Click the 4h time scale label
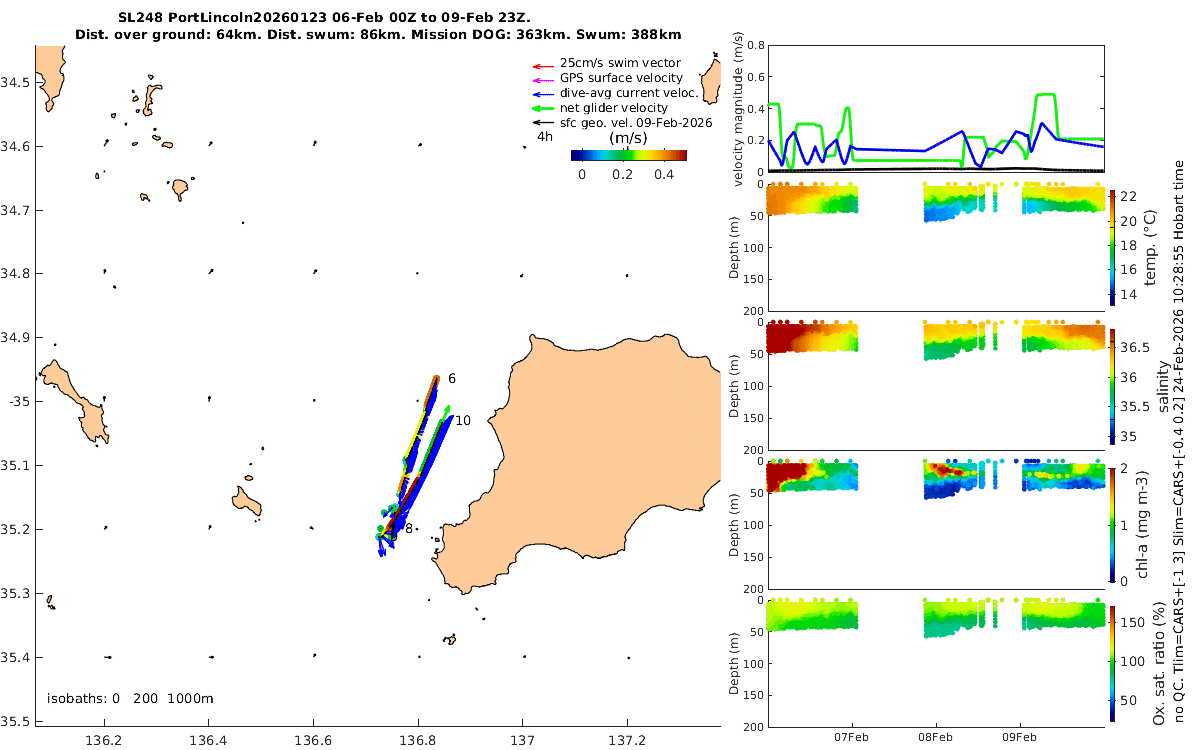1200x750 pixels. click(x=545, y=137)
